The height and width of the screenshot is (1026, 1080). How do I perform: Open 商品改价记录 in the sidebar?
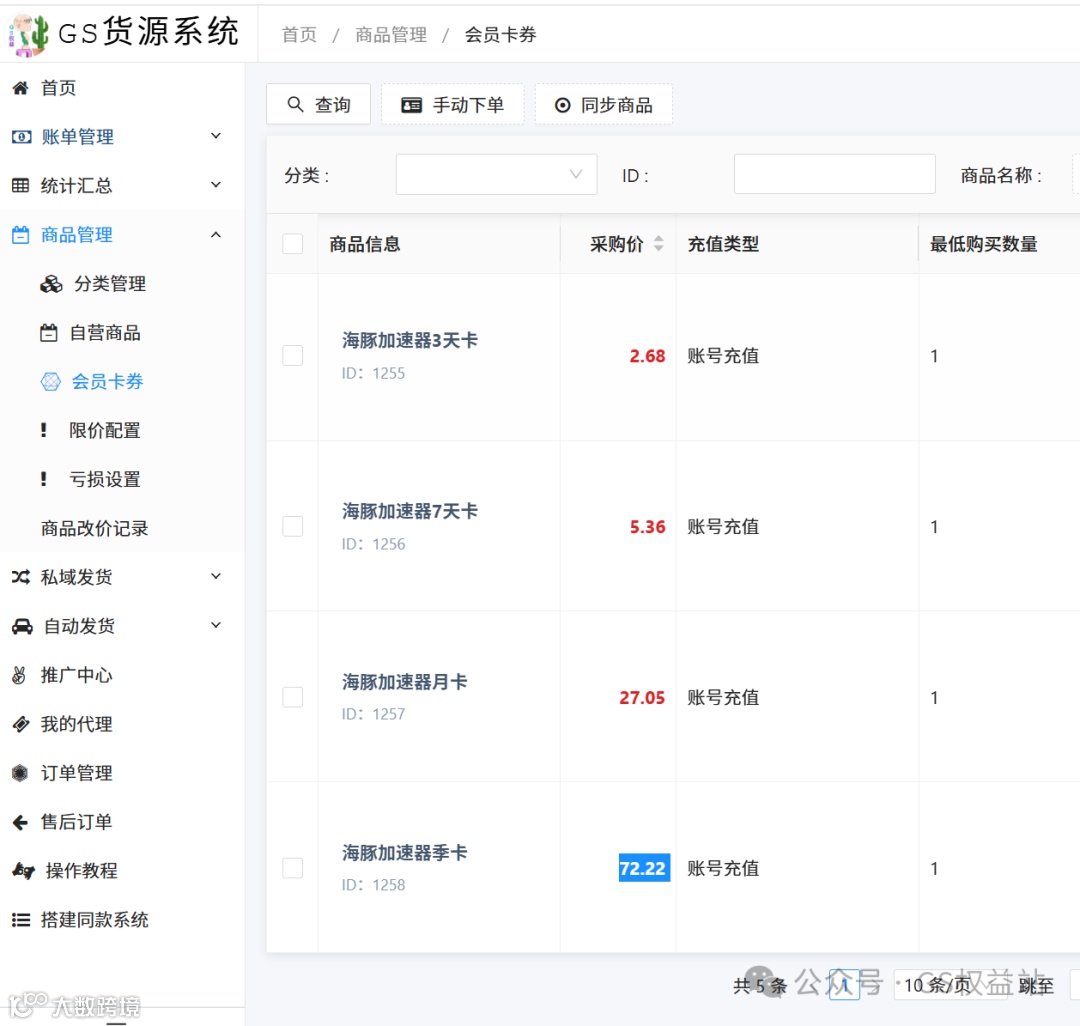pos(94,528)
